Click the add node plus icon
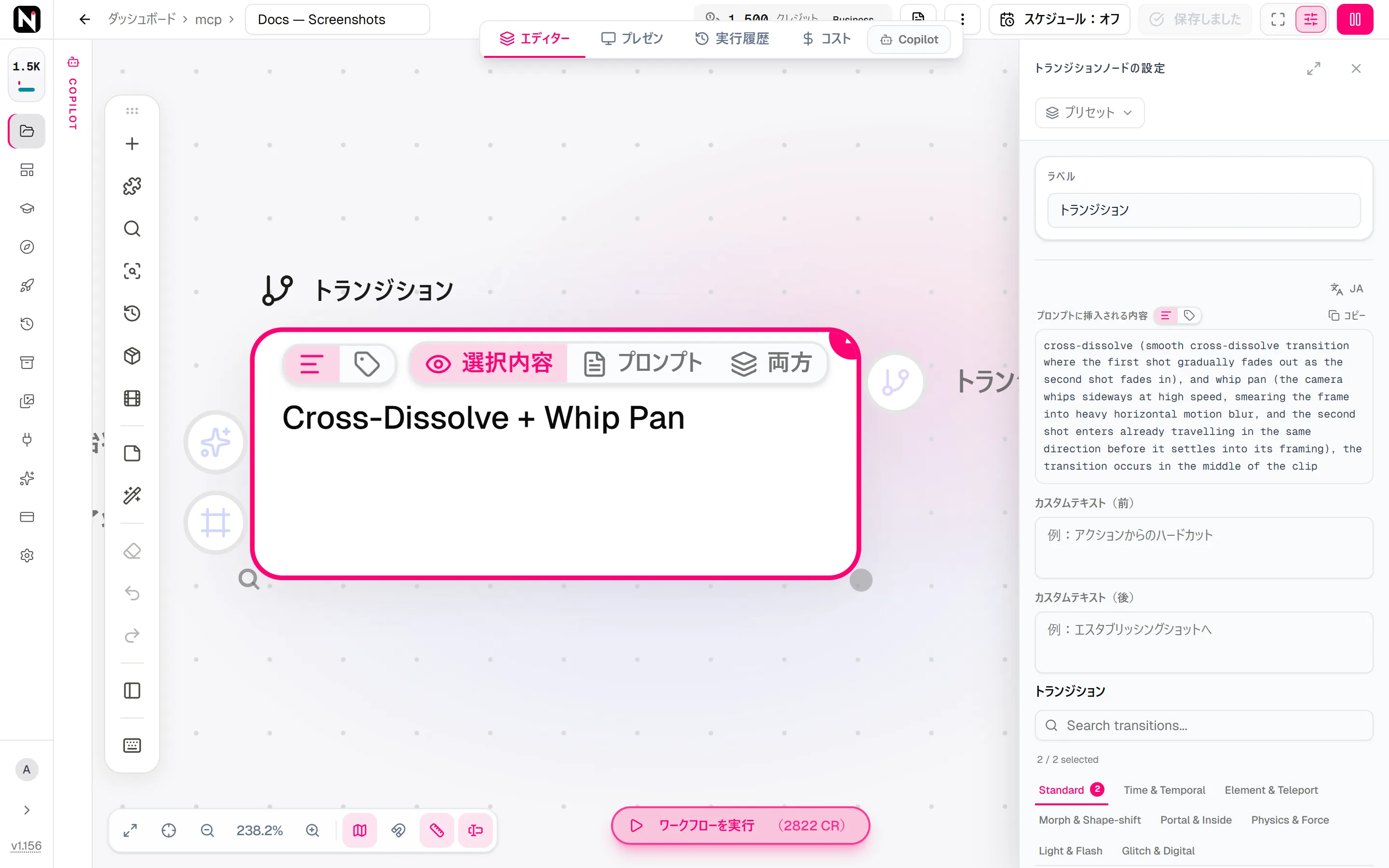The image size is (1389, 868). 132,144
